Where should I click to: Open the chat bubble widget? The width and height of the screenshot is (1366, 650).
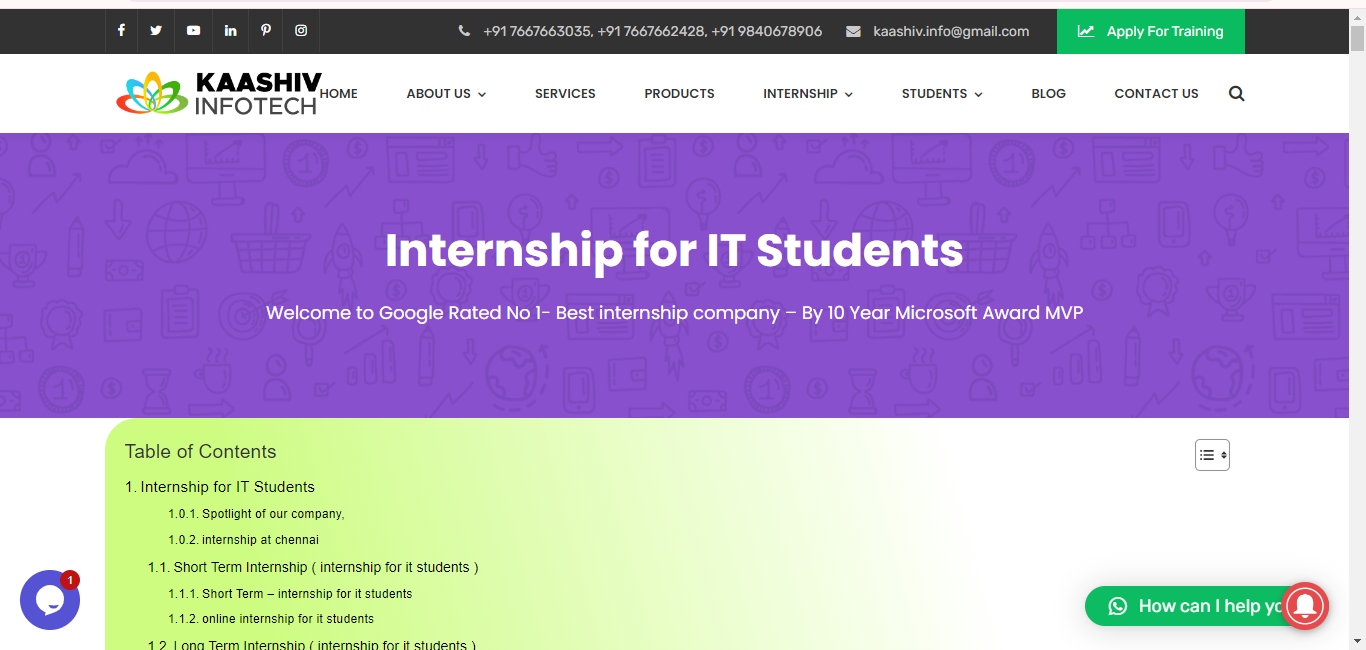pos(49,600)
